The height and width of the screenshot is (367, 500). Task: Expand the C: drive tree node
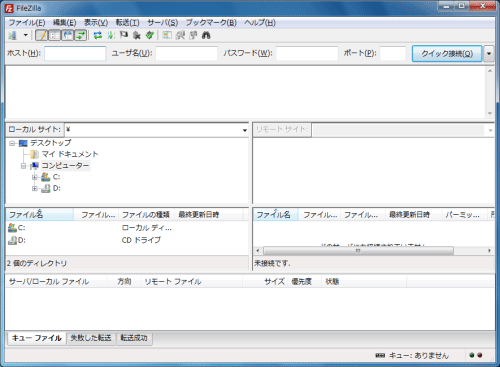(x=34, y=177)
